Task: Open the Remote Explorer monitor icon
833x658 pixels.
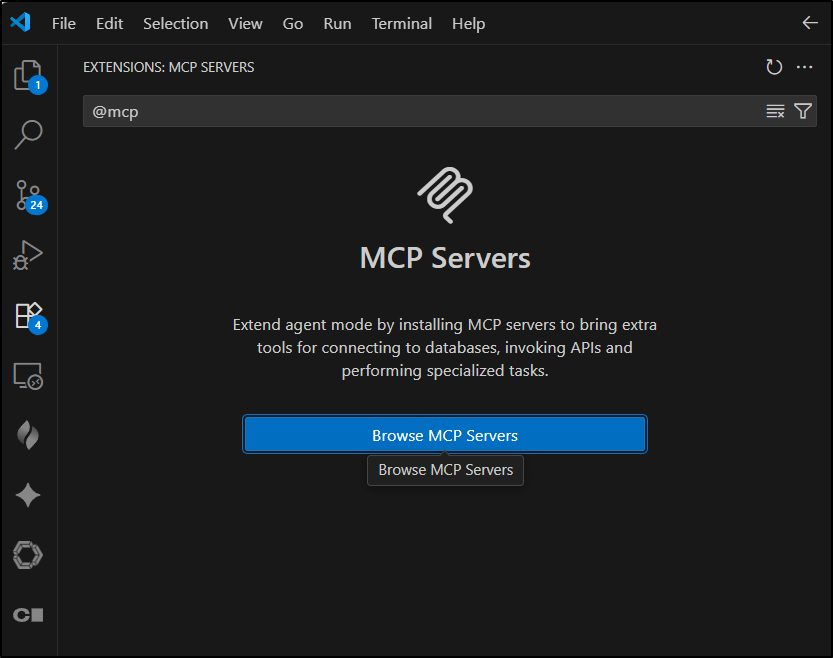Action: coord(28,376)
